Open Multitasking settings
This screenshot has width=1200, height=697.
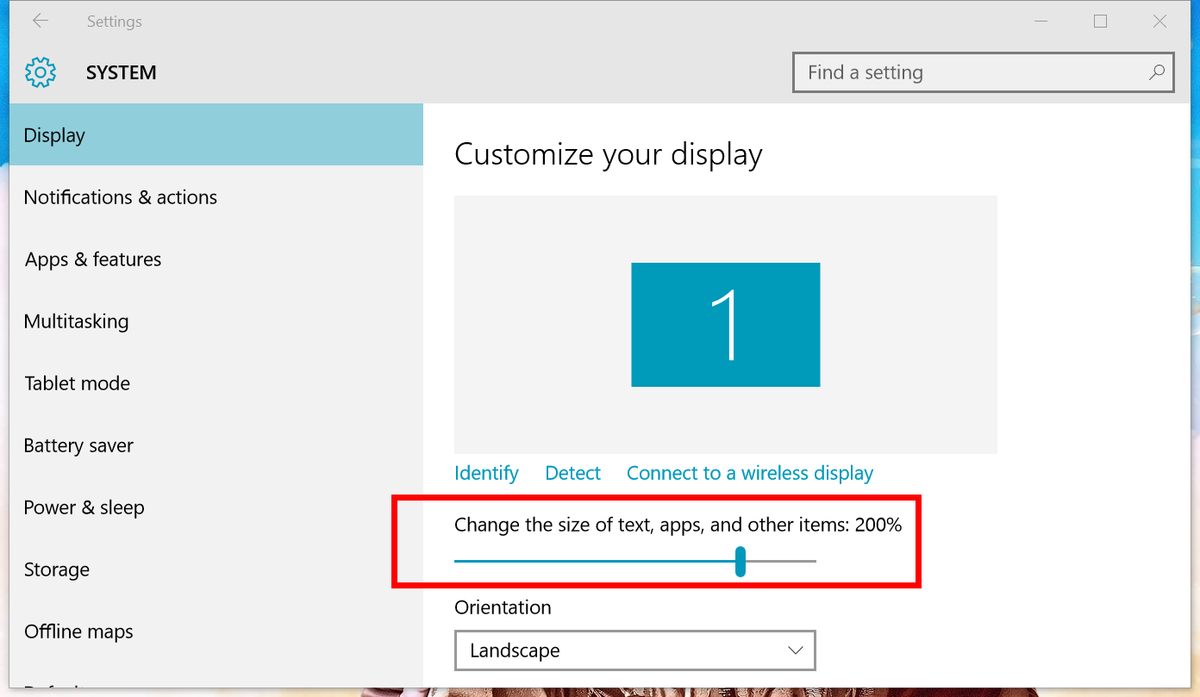[76, 321]
